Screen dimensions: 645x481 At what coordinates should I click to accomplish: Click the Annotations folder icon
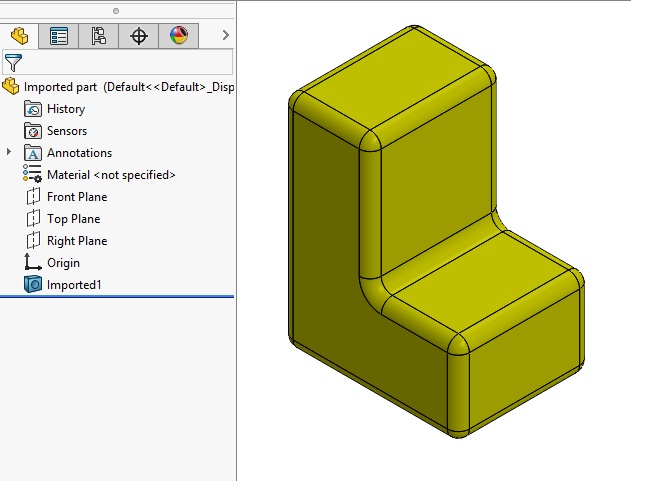click(x=33, y=153)
